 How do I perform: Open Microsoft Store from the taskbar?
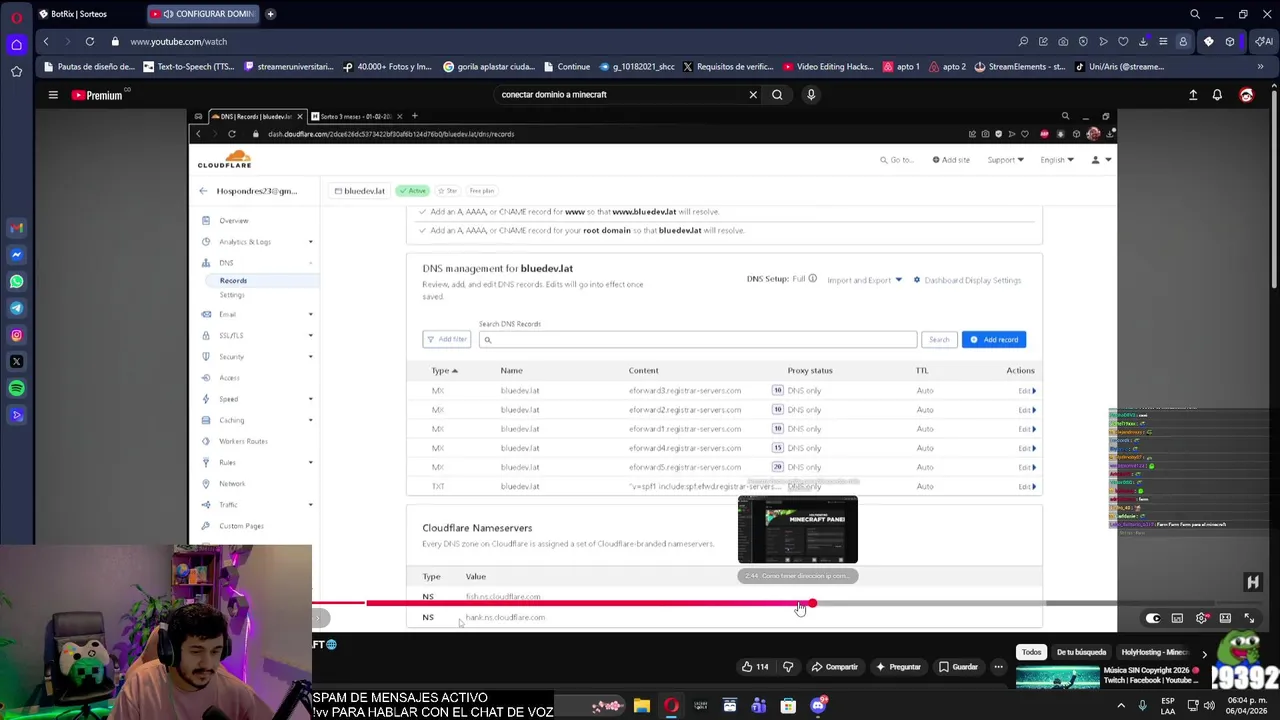788,706
